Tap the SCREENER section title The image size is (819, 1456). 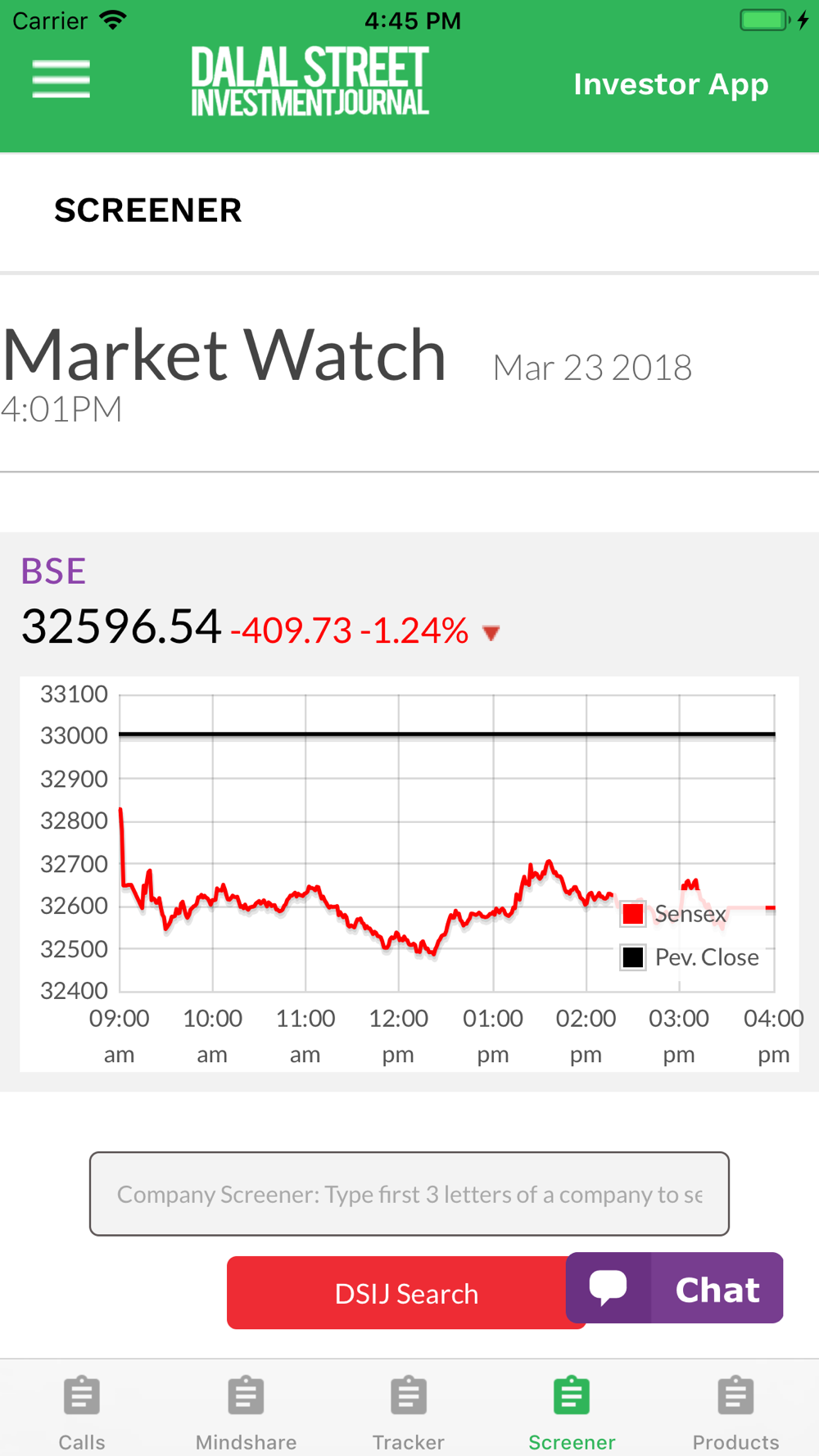[x=148, y=210]
